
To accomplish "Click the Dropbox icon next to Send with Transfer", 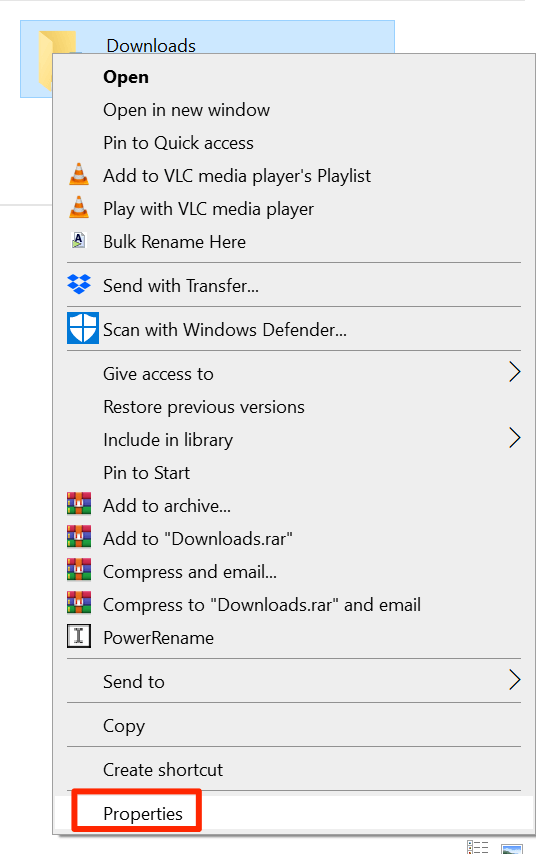I will (79, 284).
